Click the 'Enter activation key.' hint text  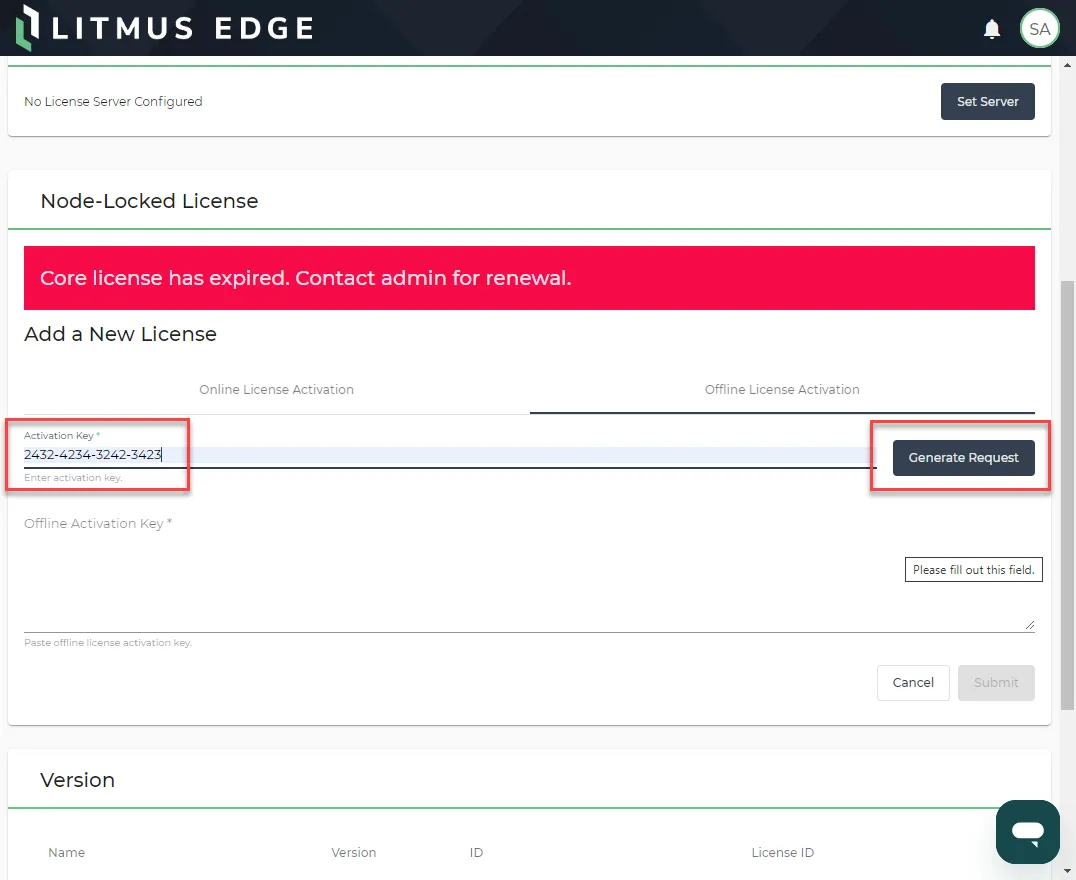click(x=73, y=478)
